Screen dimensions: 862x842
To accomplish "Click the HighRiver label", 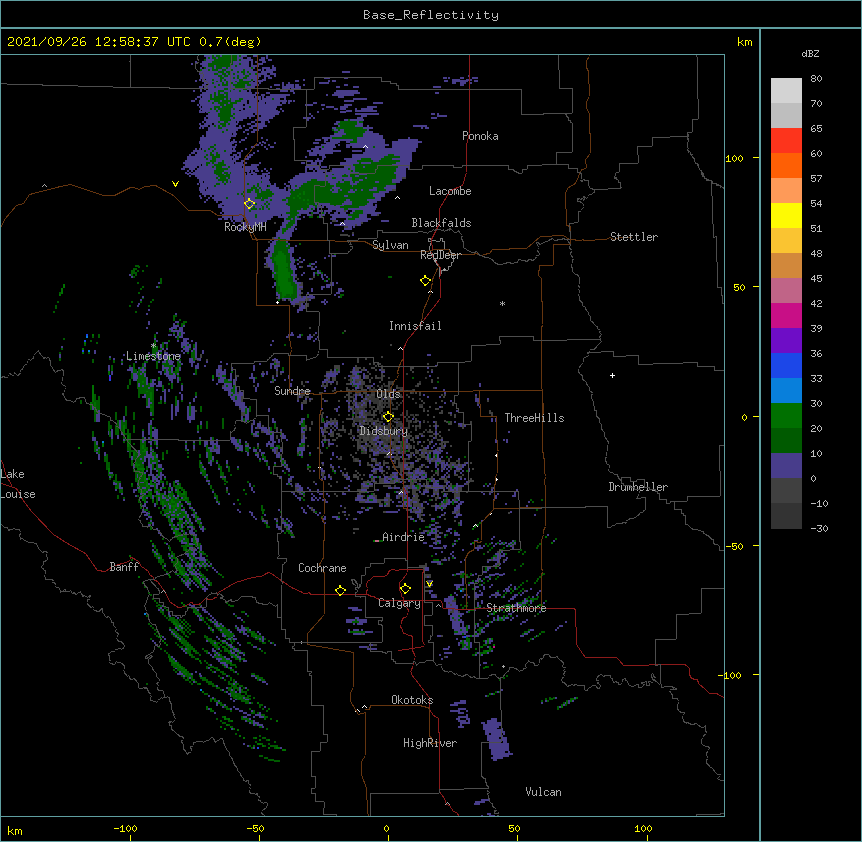I will click(430, 743).
